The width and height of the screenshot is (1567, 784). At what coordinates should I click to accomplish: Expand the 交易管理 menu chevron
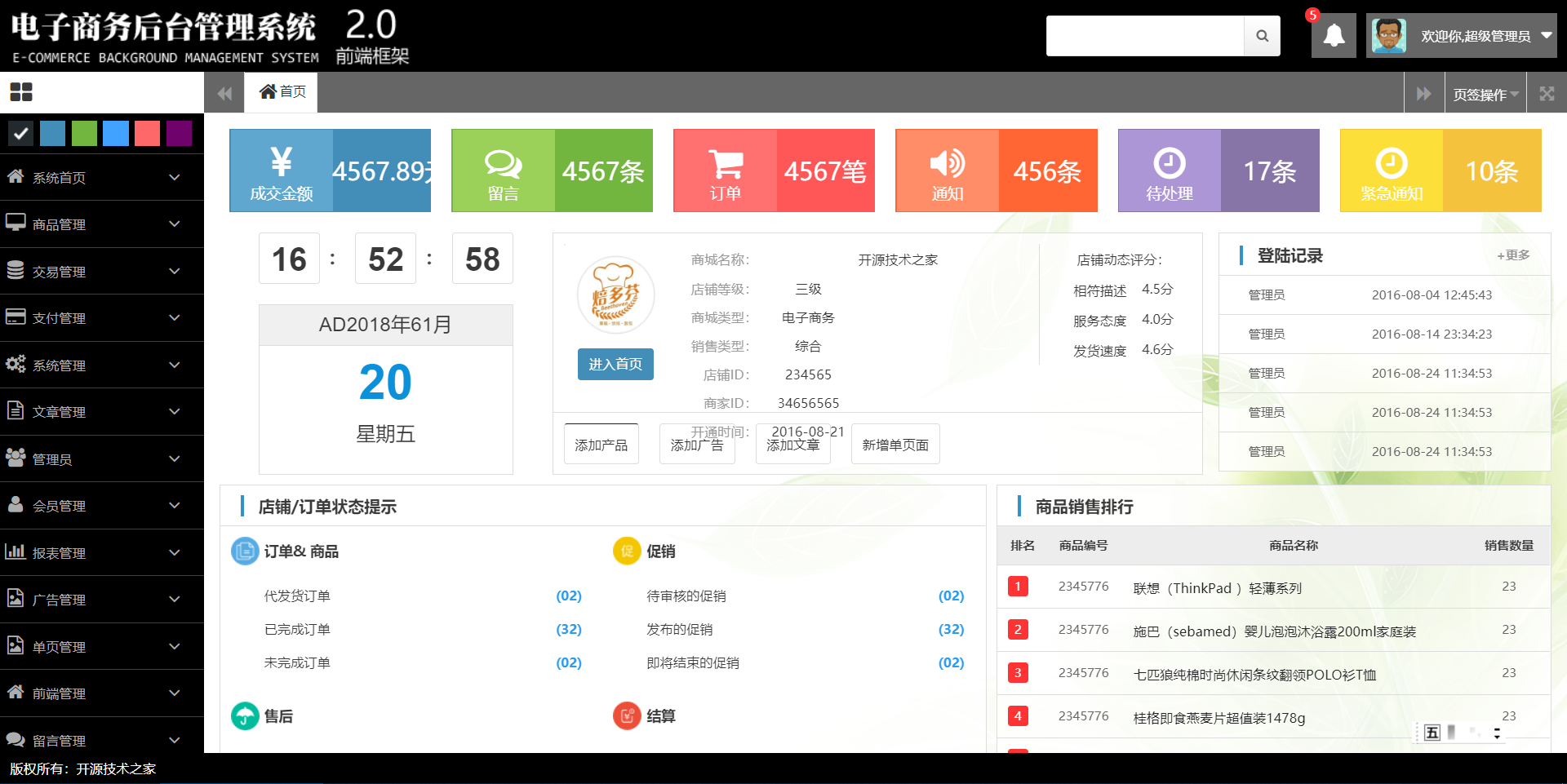click(174, 271)
